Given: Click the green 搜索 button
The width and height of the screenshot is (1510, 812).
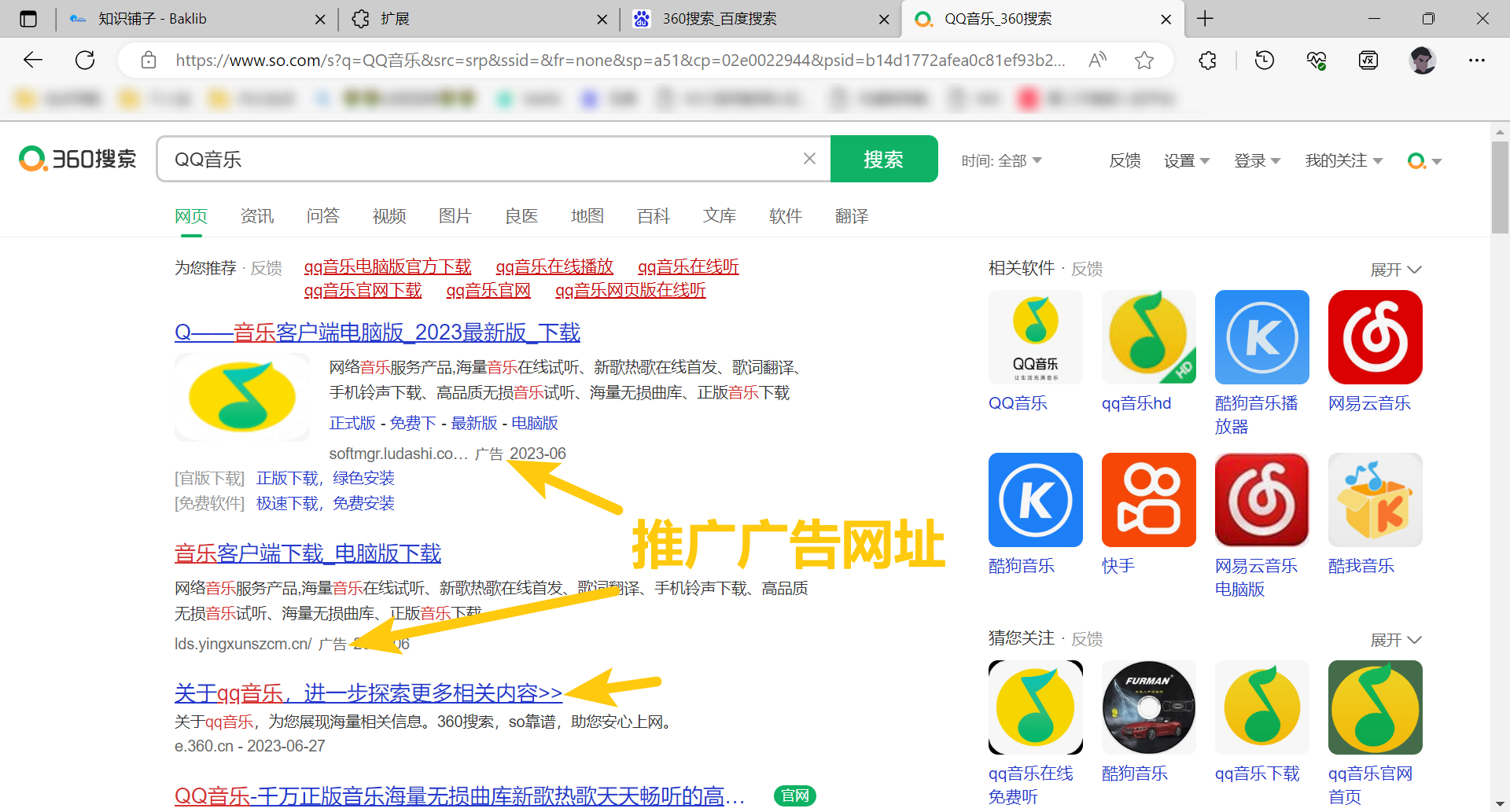Looking at the screenshot, I should click(884, 159).
